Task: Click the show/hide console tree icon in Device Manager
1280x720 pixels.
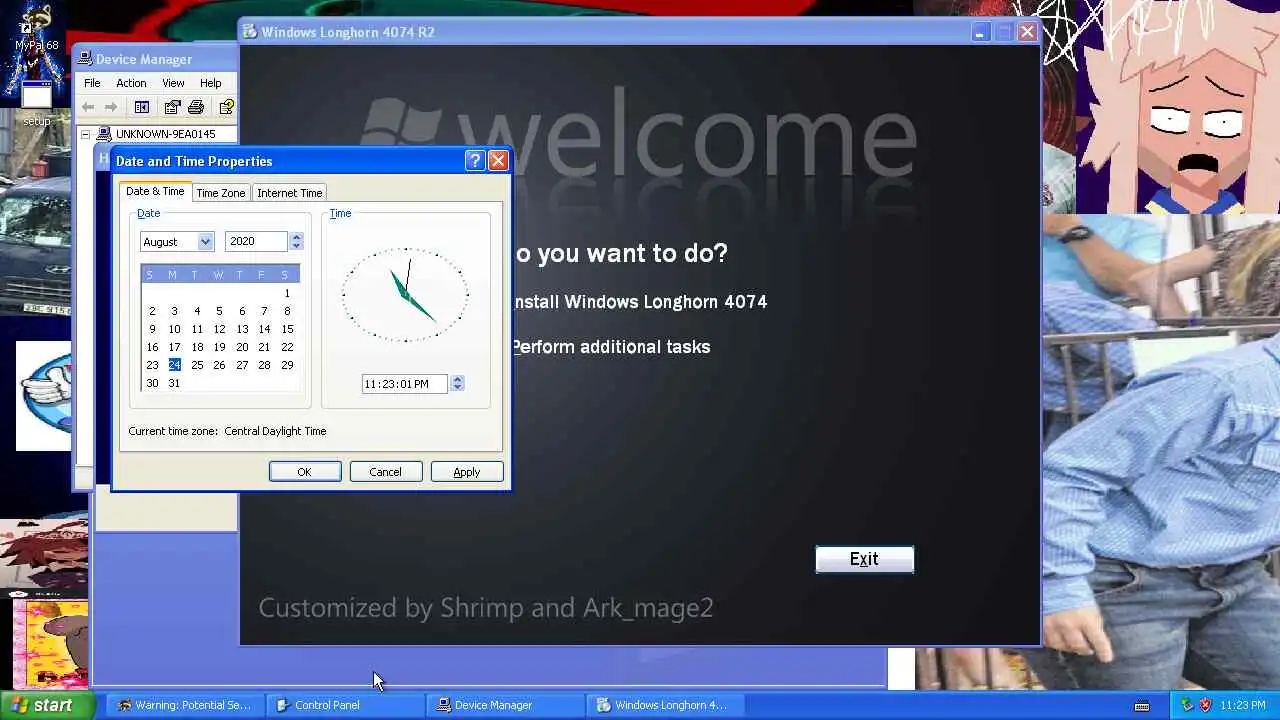Action: (x=142, y=107)
